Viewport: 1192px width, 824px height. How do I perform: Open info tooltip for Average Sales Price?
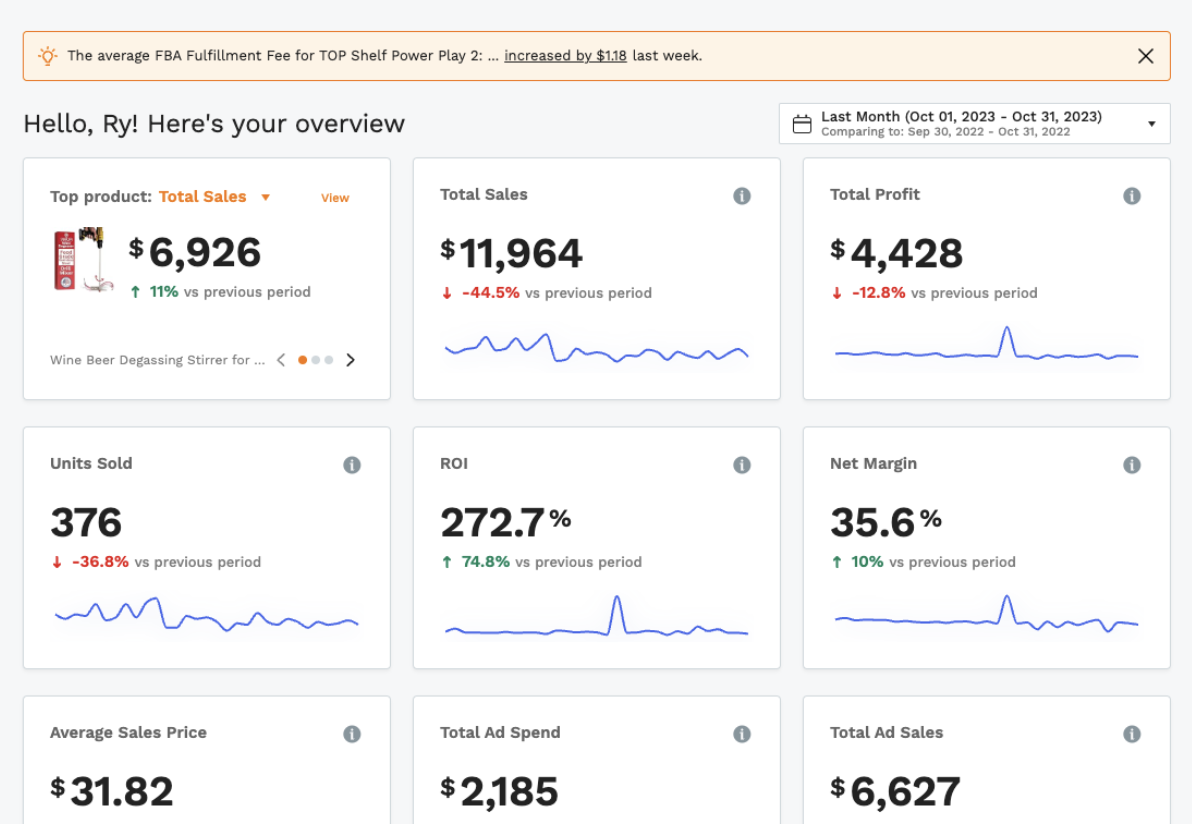(352, 734)
